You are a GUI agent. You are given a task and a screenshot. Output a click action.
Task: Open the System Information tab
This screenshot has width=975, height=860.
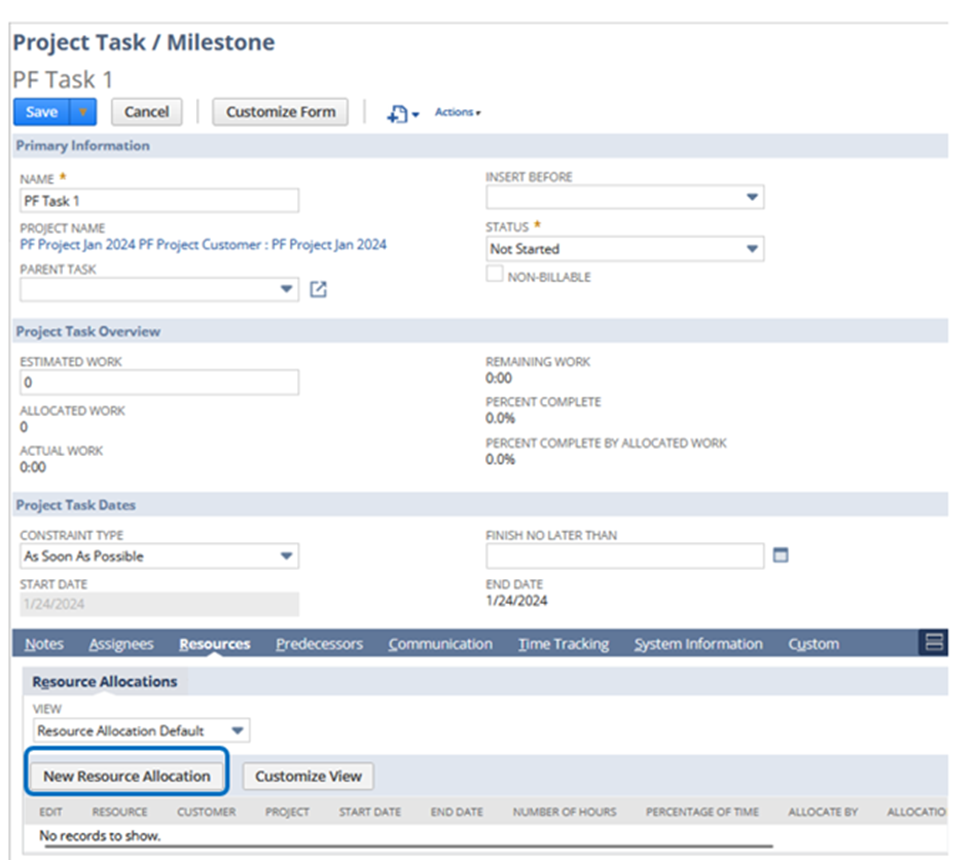698,644
